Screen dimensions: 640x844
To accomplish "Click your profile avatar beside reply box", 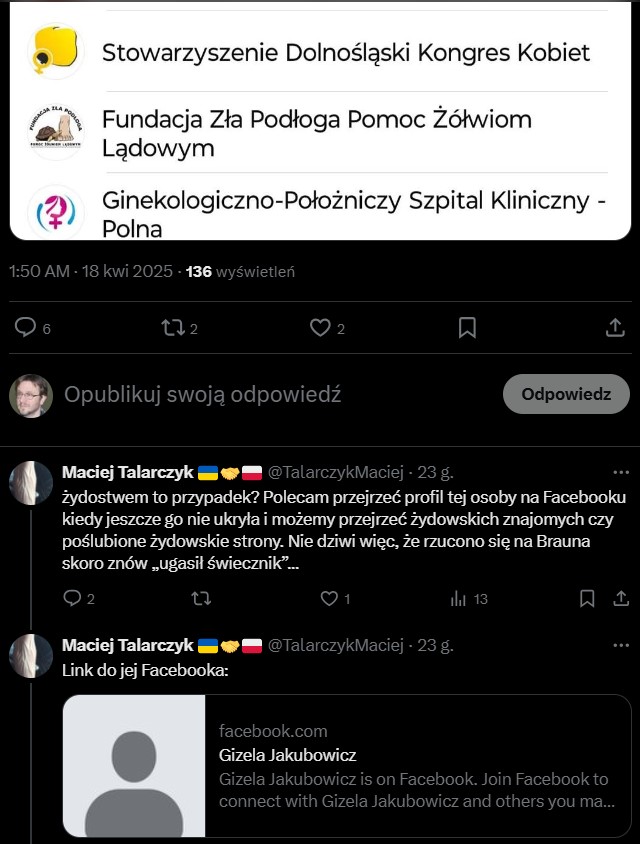I will click(31, 396).
